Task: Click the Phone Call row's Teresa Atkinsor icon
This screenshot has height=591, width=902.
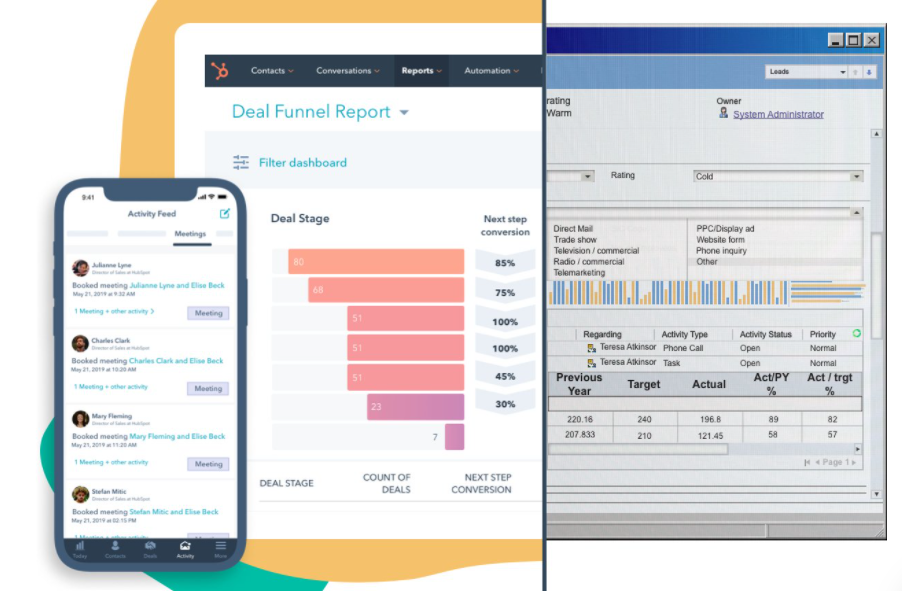Action: [591, 348]
